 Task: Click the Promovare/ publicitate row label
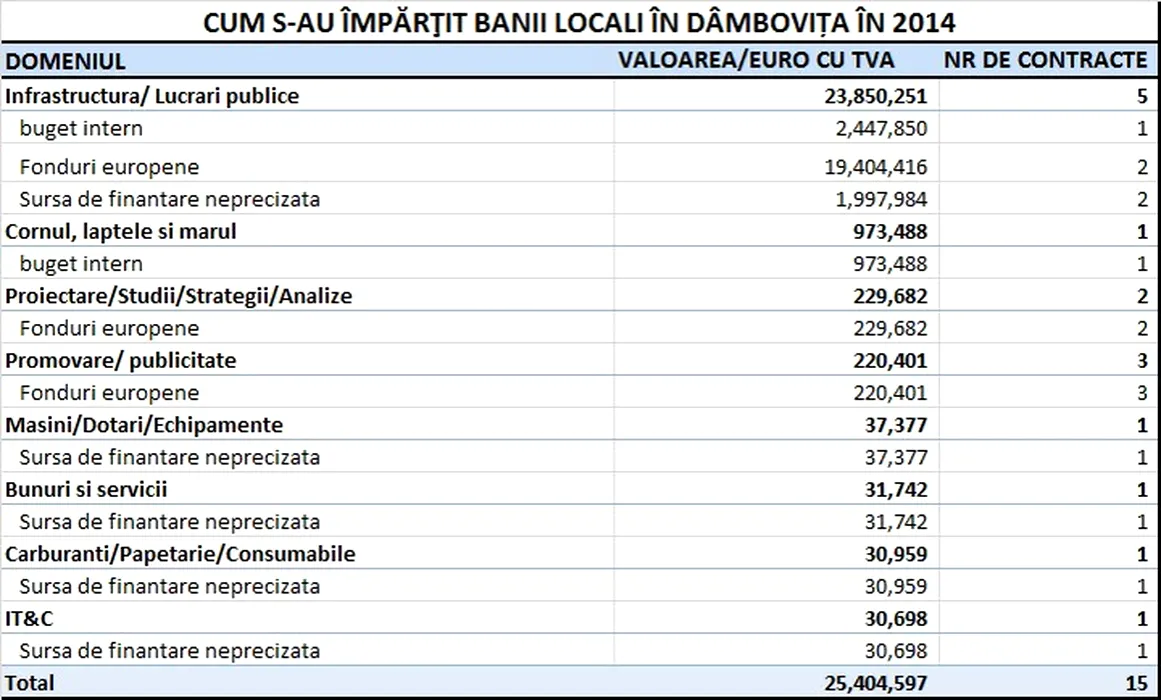click(121, 360)
